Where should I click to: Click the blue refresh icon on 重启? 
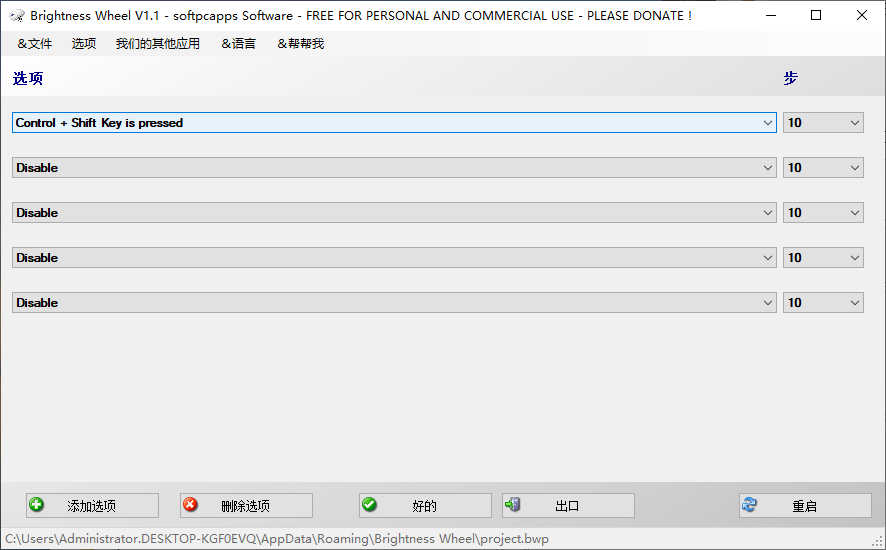(750, 505)
